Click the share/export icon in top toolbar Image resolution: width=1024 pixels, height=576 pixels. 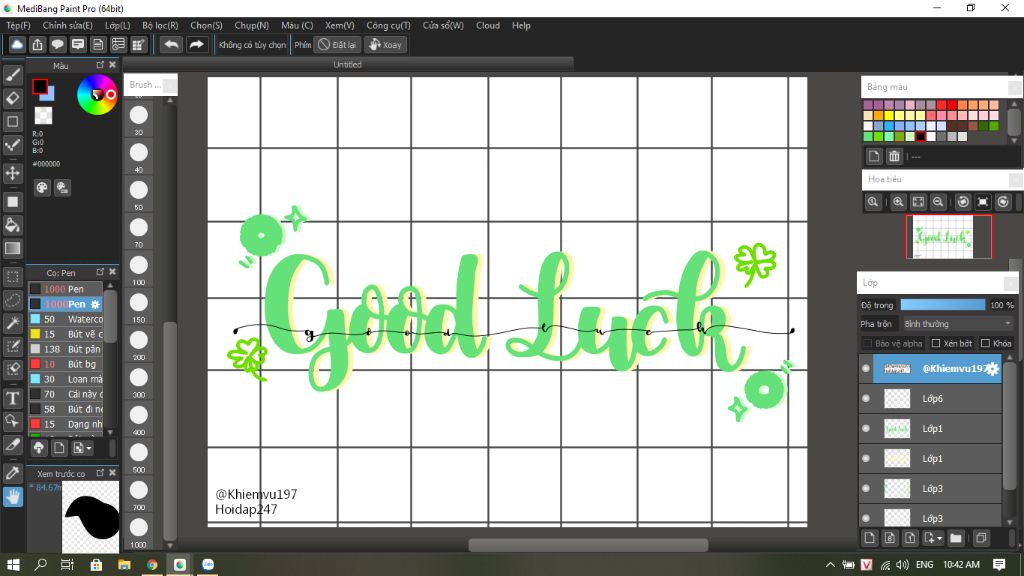37,44
